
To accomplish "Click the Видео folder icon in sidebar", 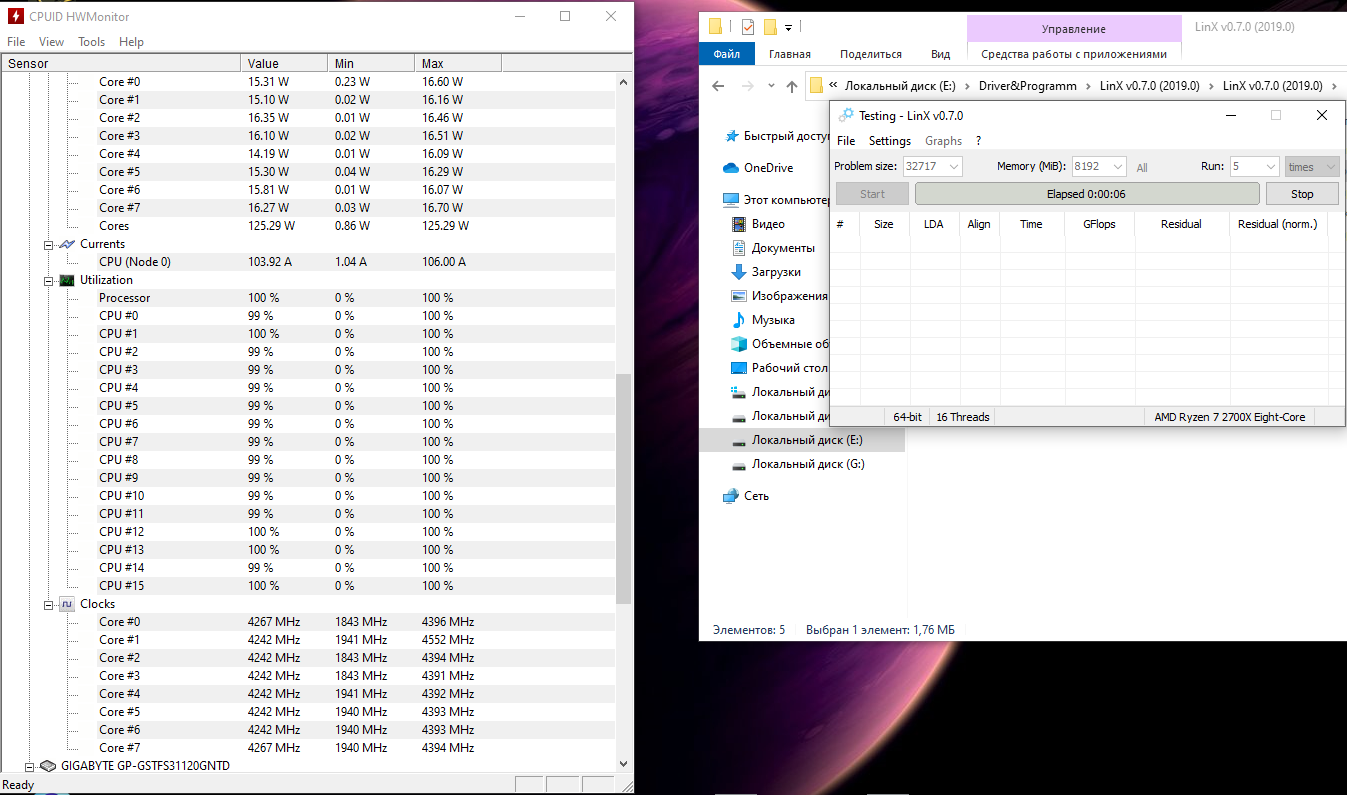I will point(739,224).
